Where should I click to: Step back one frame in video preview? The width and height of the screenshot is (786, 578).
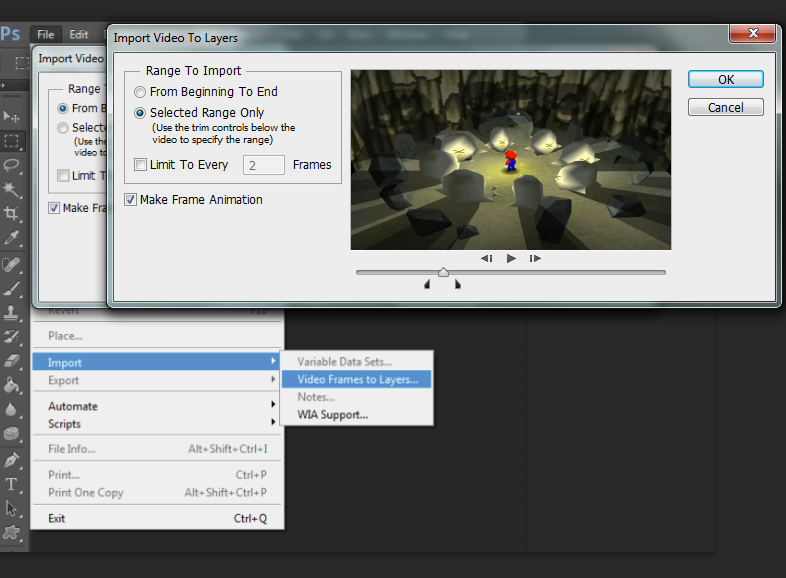point(486,258)
